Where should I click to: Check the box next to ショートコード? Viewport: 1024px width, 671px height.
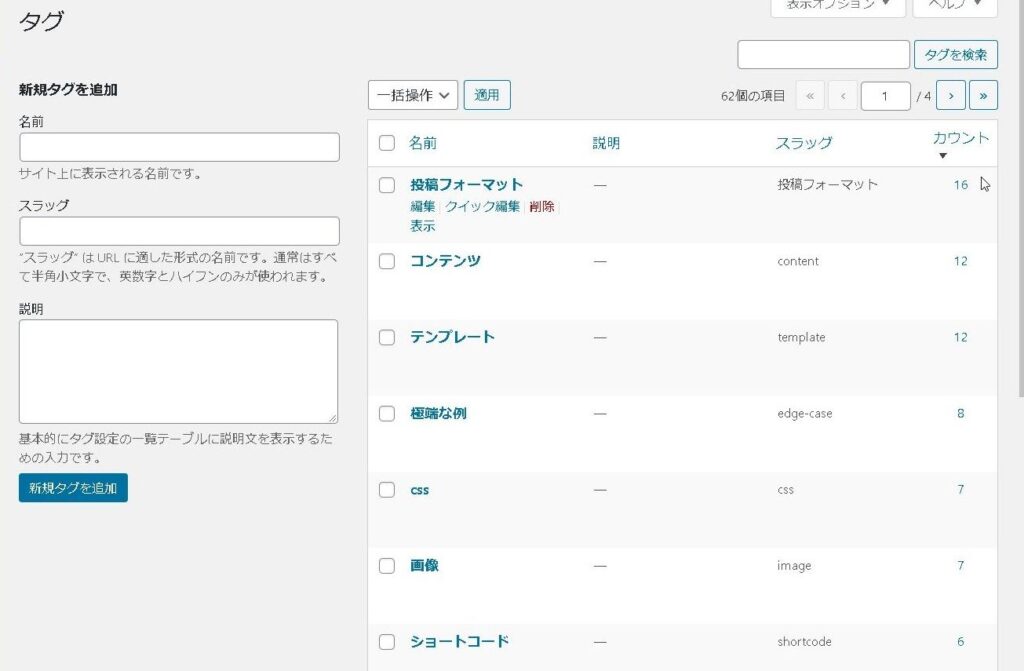(x=387, y=642)
